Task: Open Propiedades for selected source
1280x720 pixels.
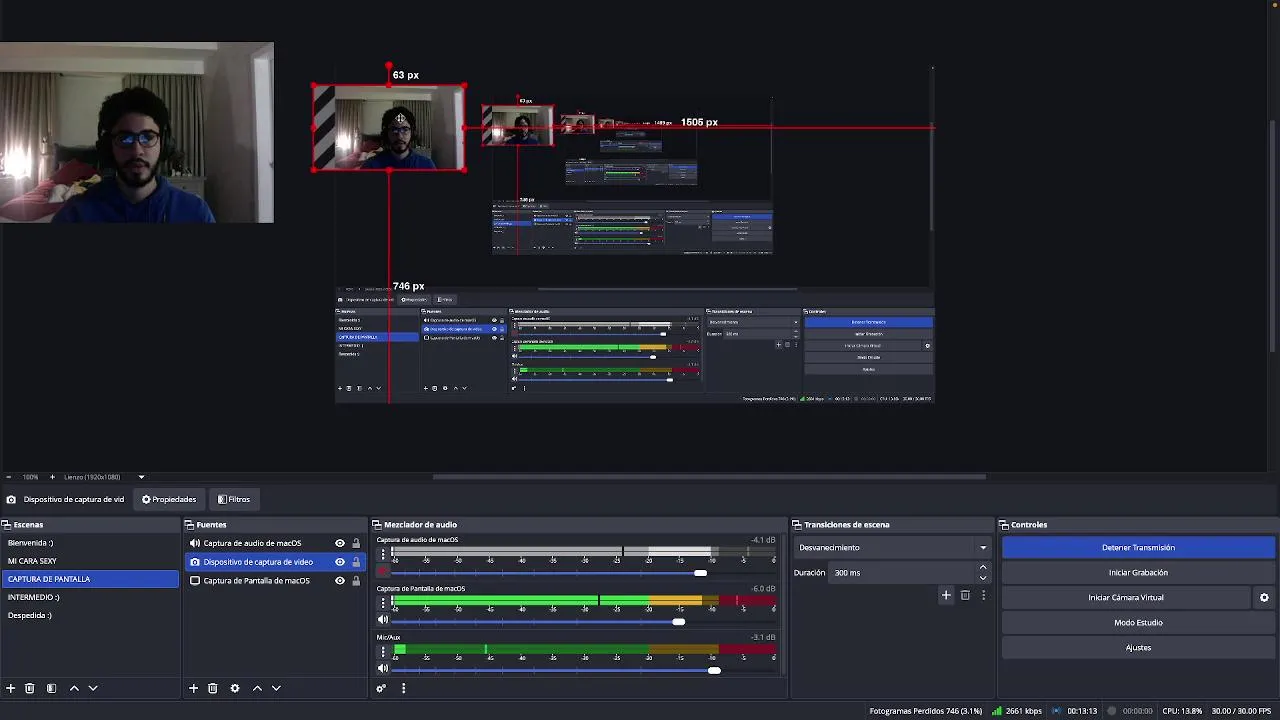Action: click(169, 499)
